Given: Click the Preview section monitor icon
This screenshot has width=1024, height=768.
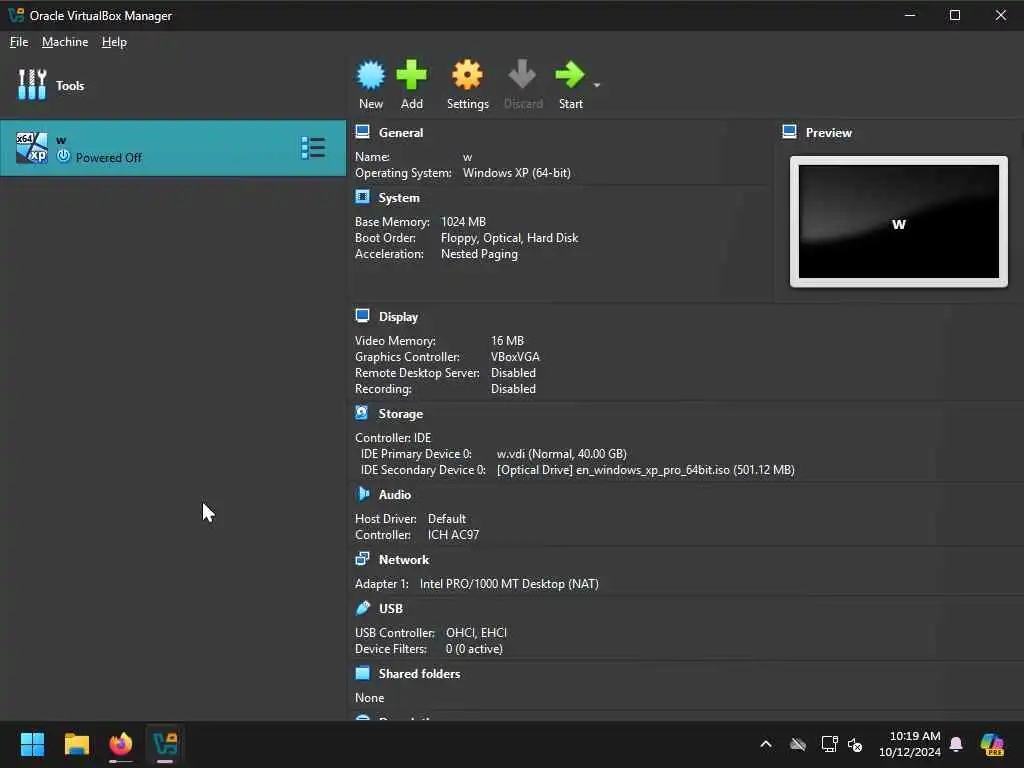Looking at the screenshot, I should coord(789,132).
